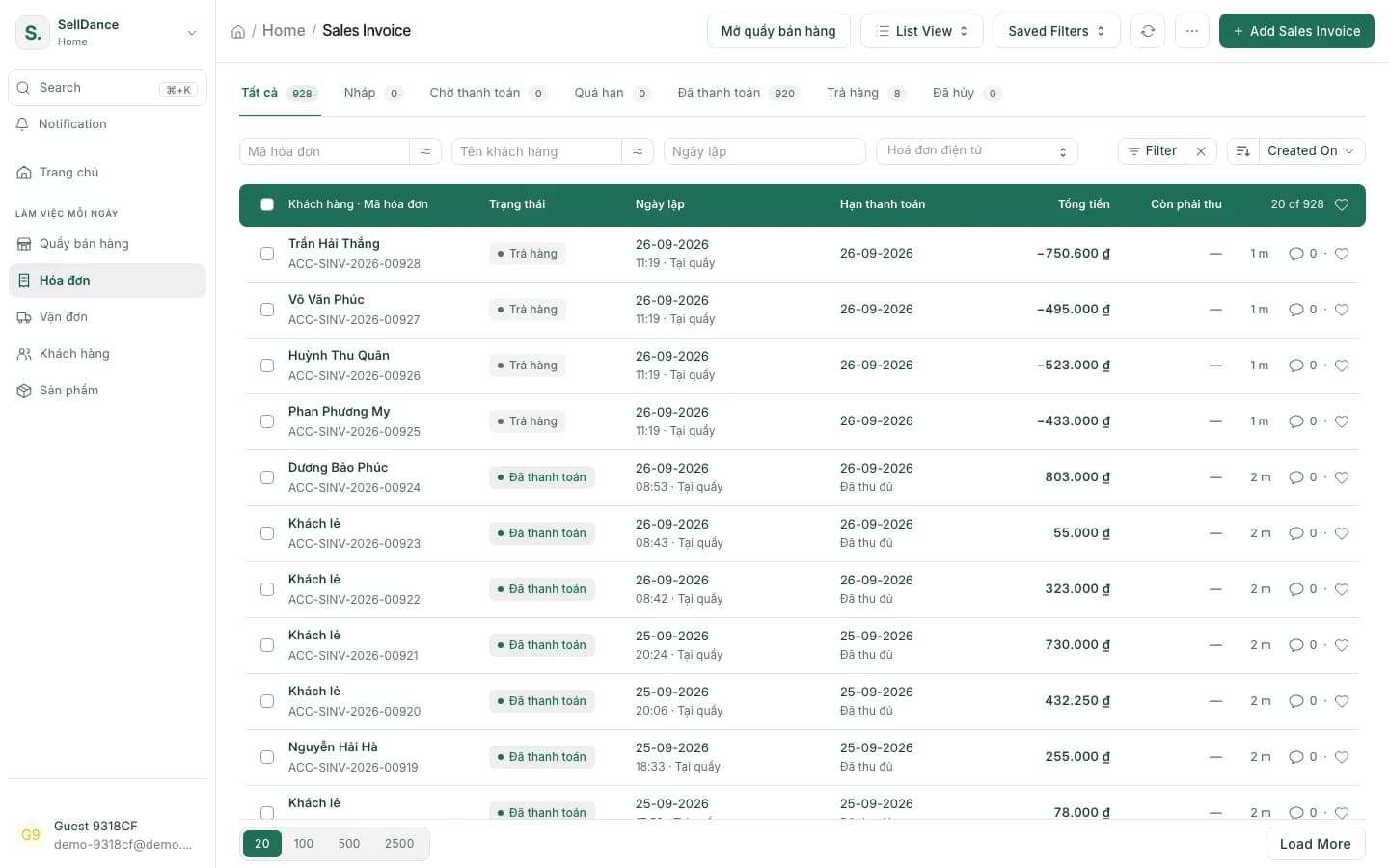Like invoice ACC-SINV-2026-00928 heart icon
1389x868 pixels.
(x=1342, y=254)
